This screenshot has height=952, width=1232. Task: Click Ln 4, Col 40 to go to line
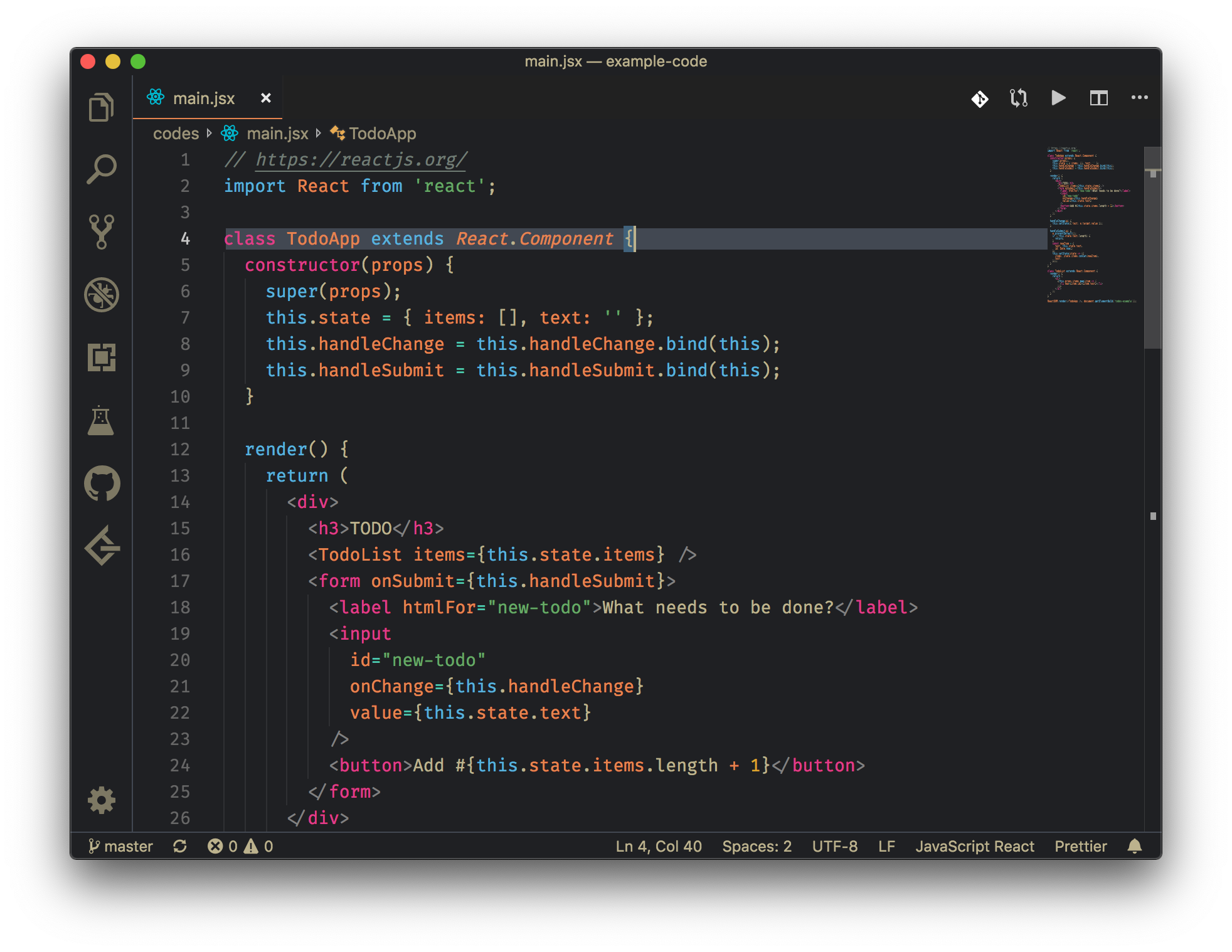point(658,846)
